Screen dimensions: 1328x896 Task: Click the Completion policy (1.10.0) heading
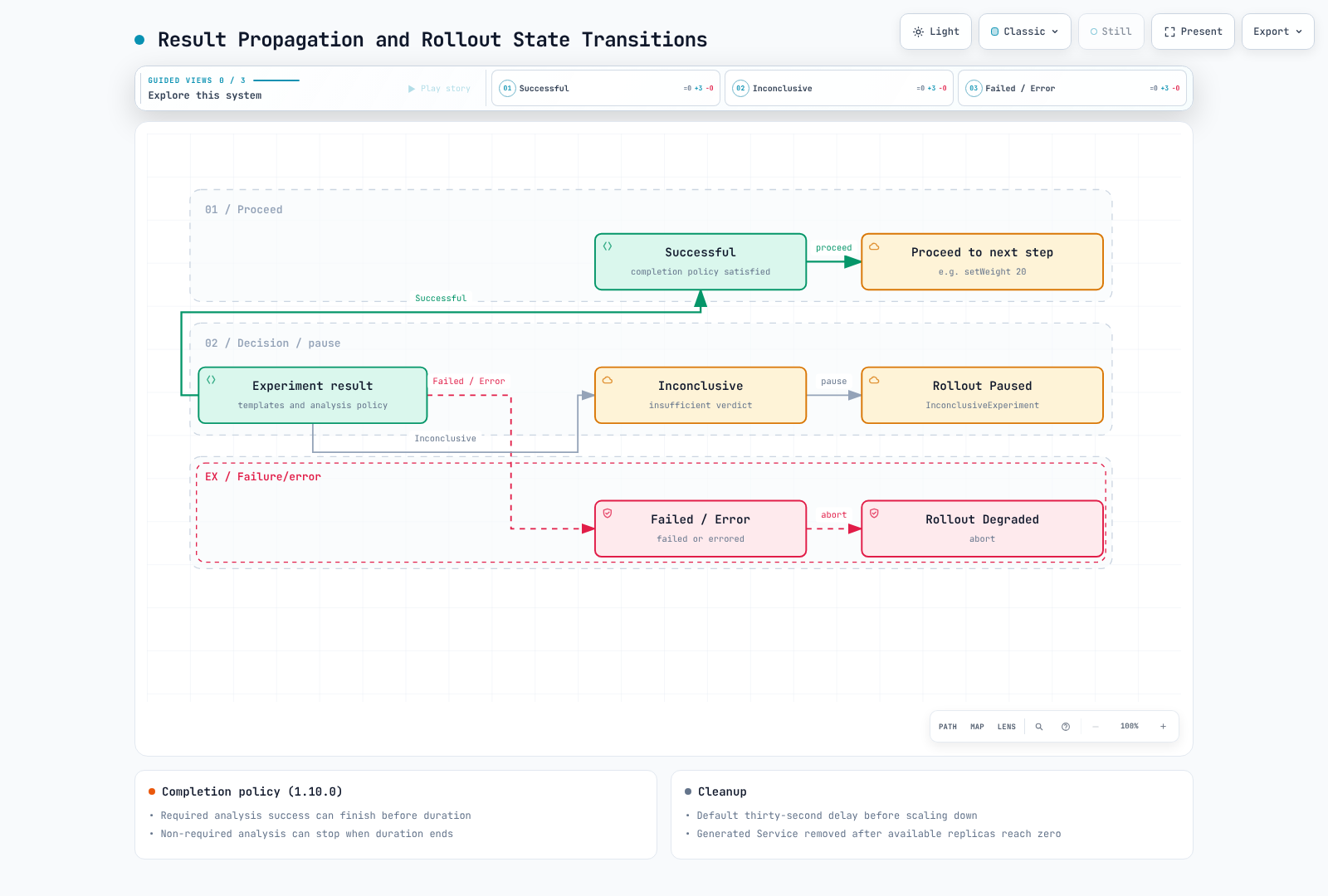pyautogui.click(x=252, y=792)
